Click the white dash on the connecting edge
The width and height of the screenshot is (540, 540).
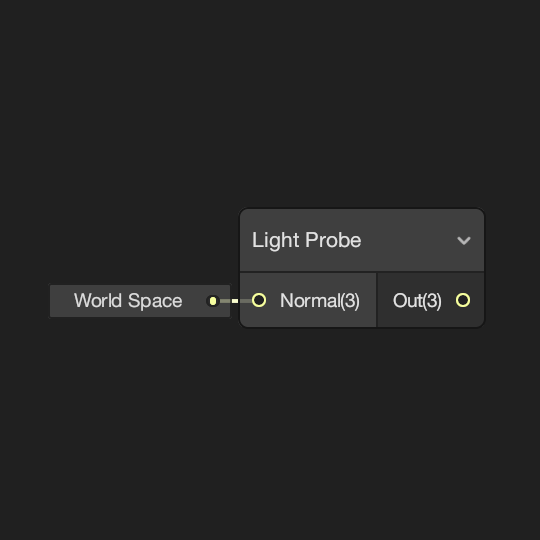tap(235, 301)
